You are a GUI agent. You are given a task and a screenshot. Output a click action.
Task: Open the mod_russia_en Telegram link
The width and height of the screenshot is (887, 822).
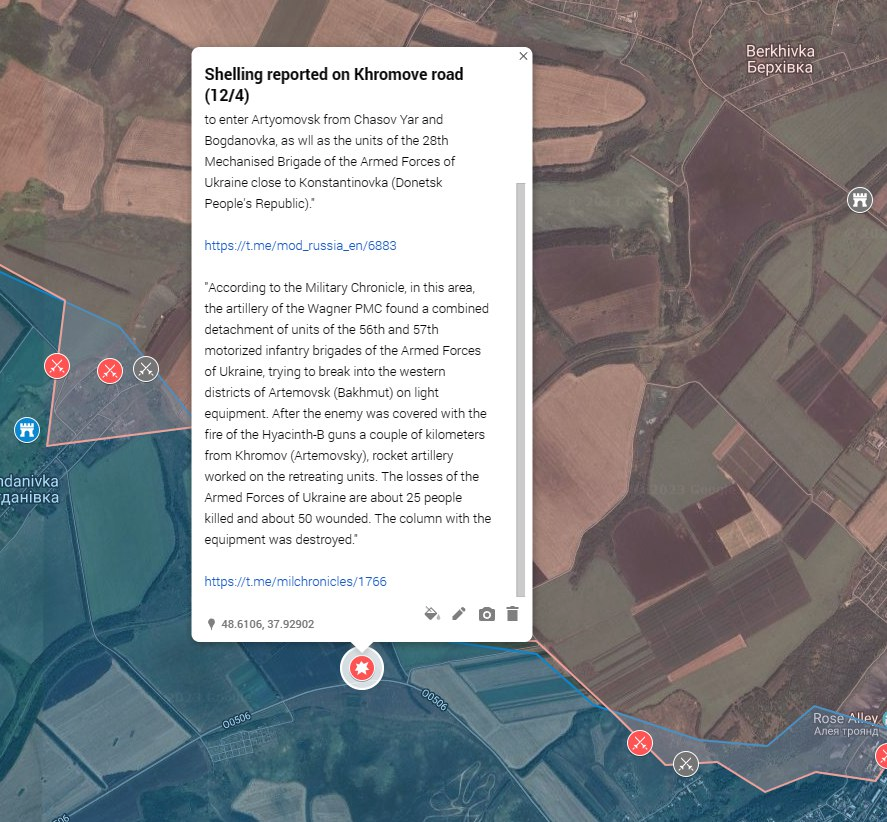293,245
